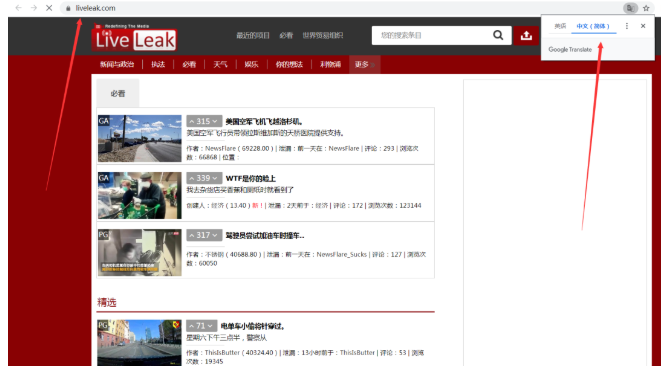The width and height of the screenshot is (664, 382).
Task: Click the search magnifier icon
Action: [x=498, y=35]
